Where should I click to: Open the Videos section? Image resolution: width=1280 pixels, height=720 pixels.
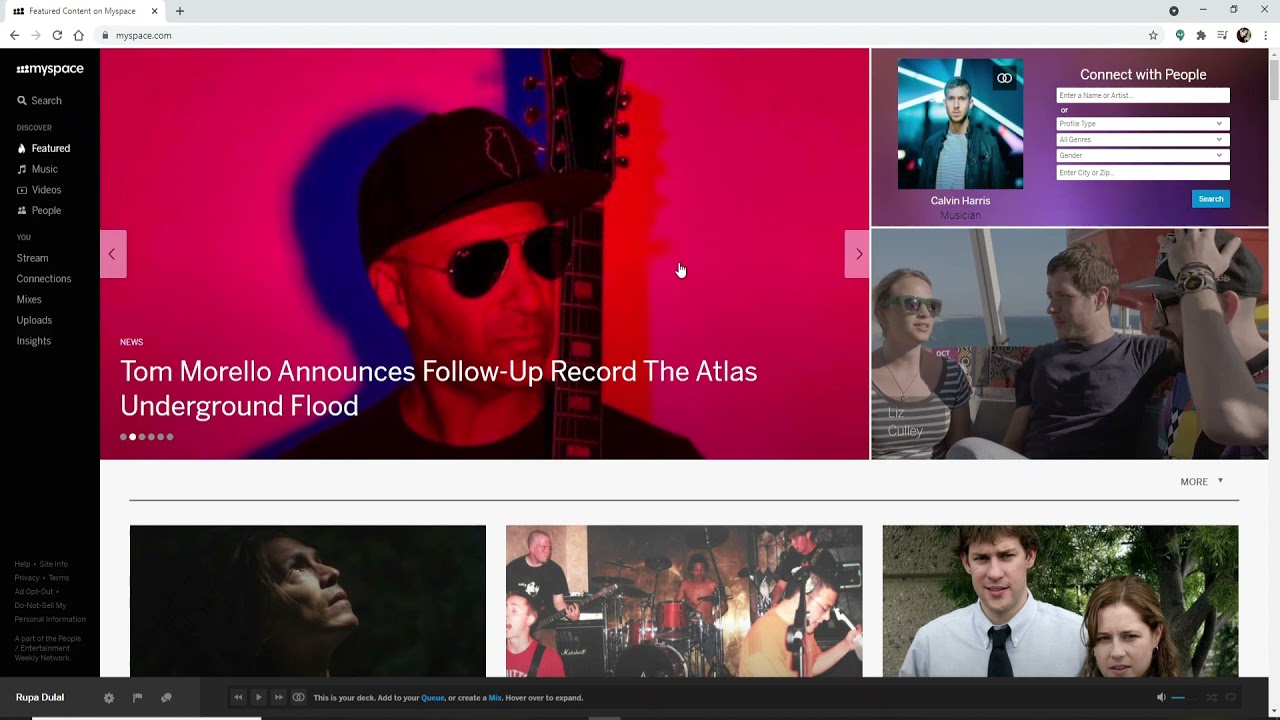click(39, 190)
